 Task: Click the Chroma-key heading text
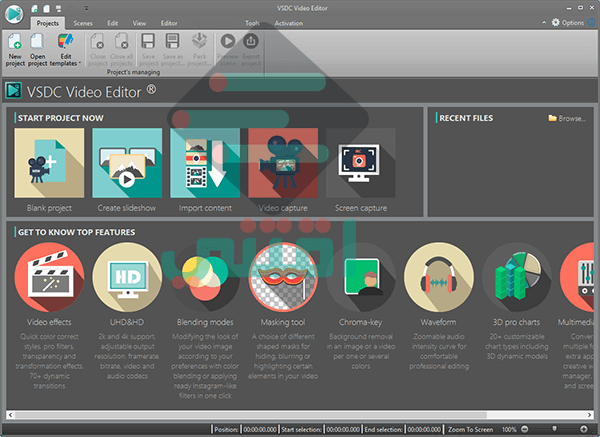pyautogui.click(x=360, y=322)
